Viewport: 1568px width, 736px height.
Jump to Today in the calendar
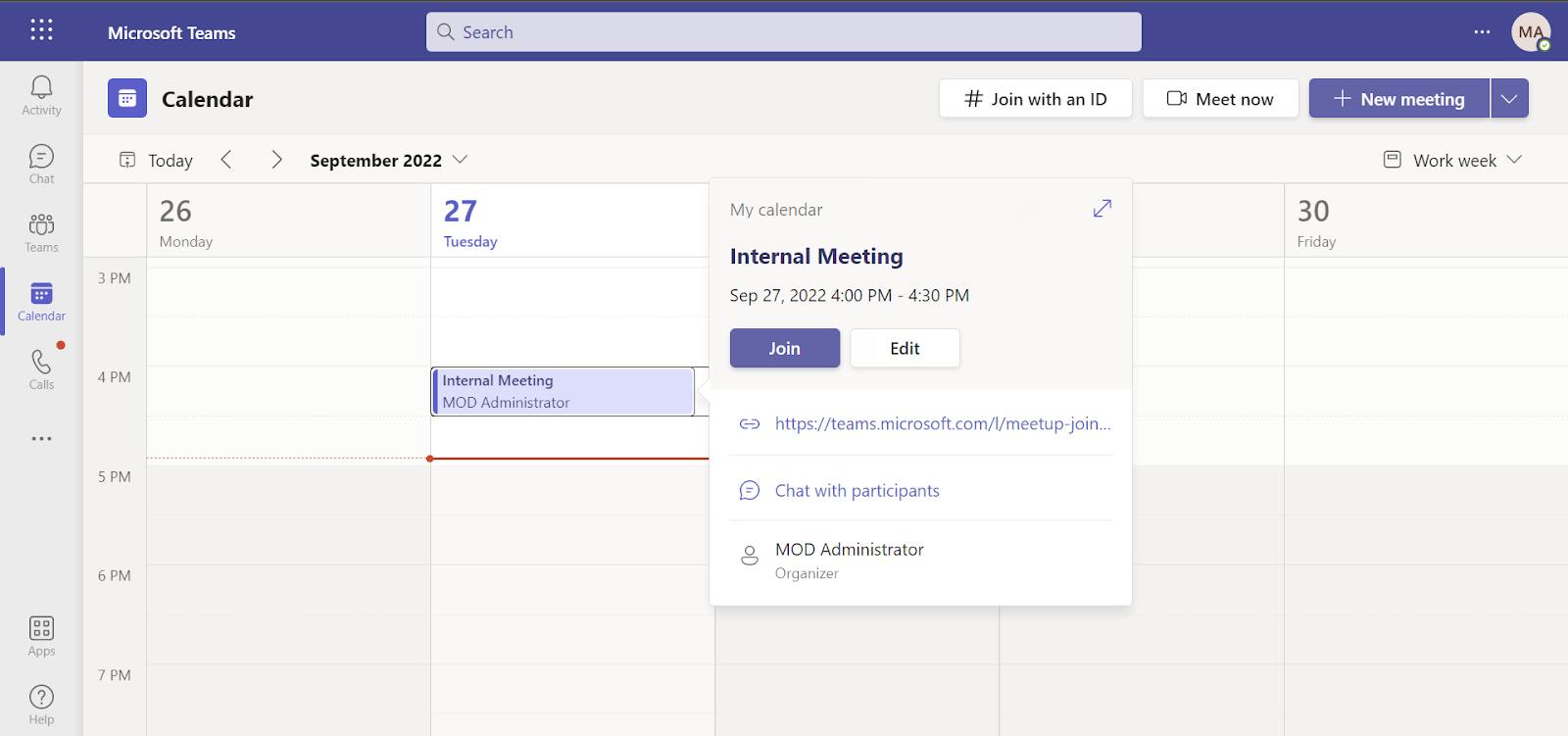coord(156,160)
